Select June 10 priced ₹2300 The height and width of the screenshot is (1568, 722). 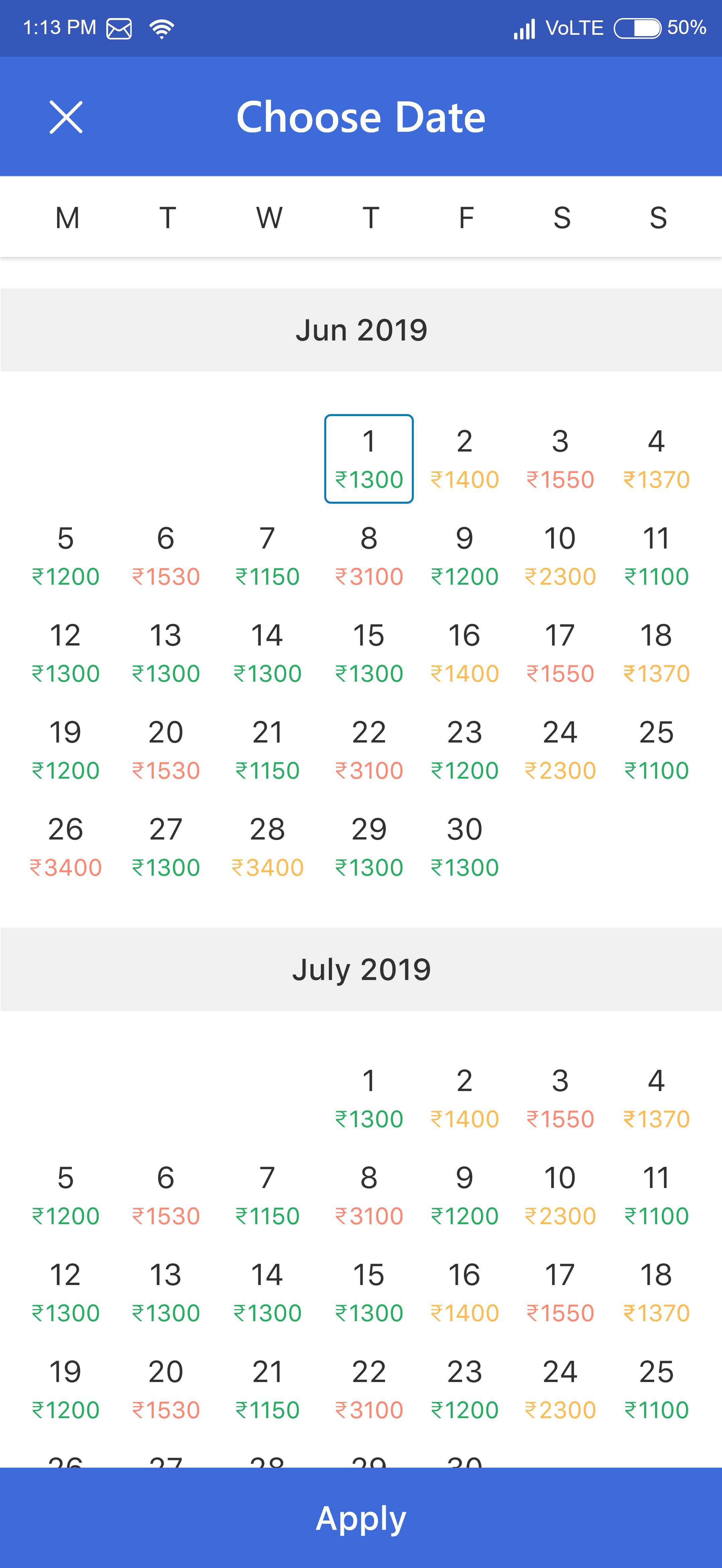(x=560, y=556)
